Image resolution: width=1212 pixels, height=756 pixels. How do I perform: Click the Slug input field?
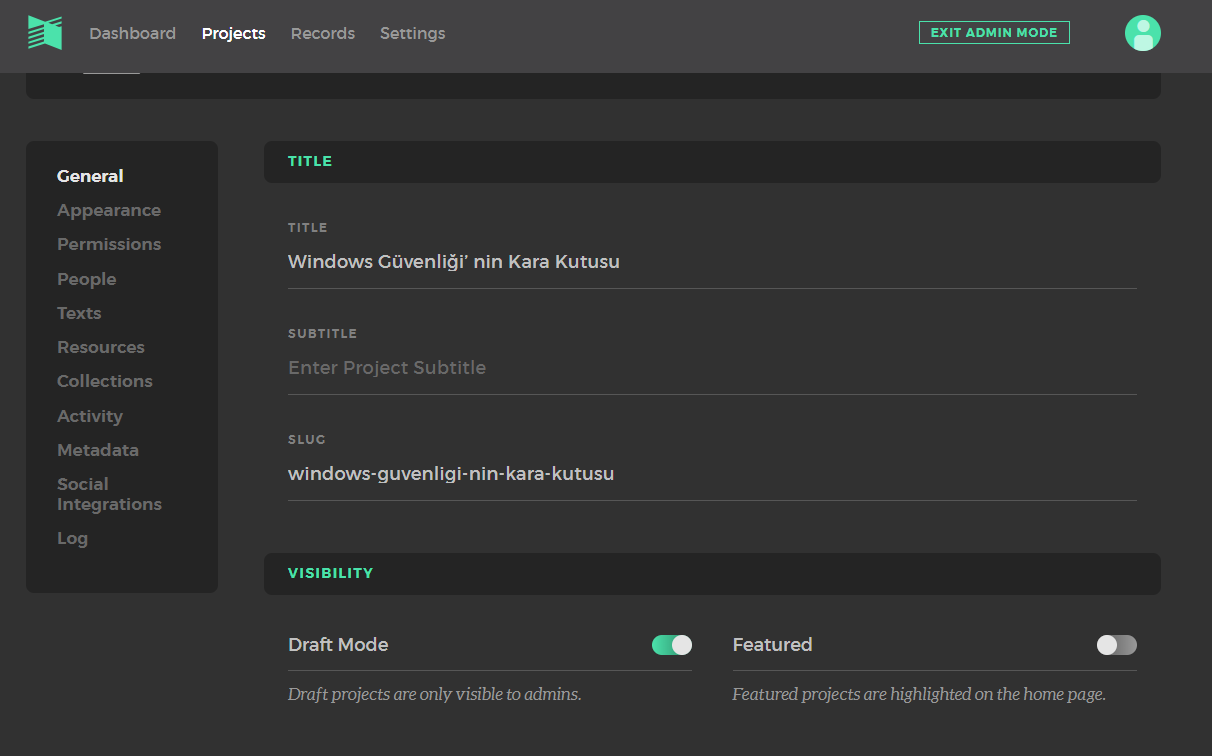[712, 474]
